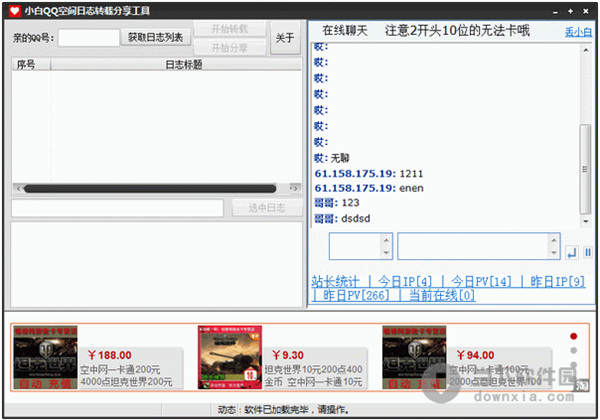The height and width of the screenshot is (420, 600).
Task: Open the 今日IP[4] link
Action: 405,282
